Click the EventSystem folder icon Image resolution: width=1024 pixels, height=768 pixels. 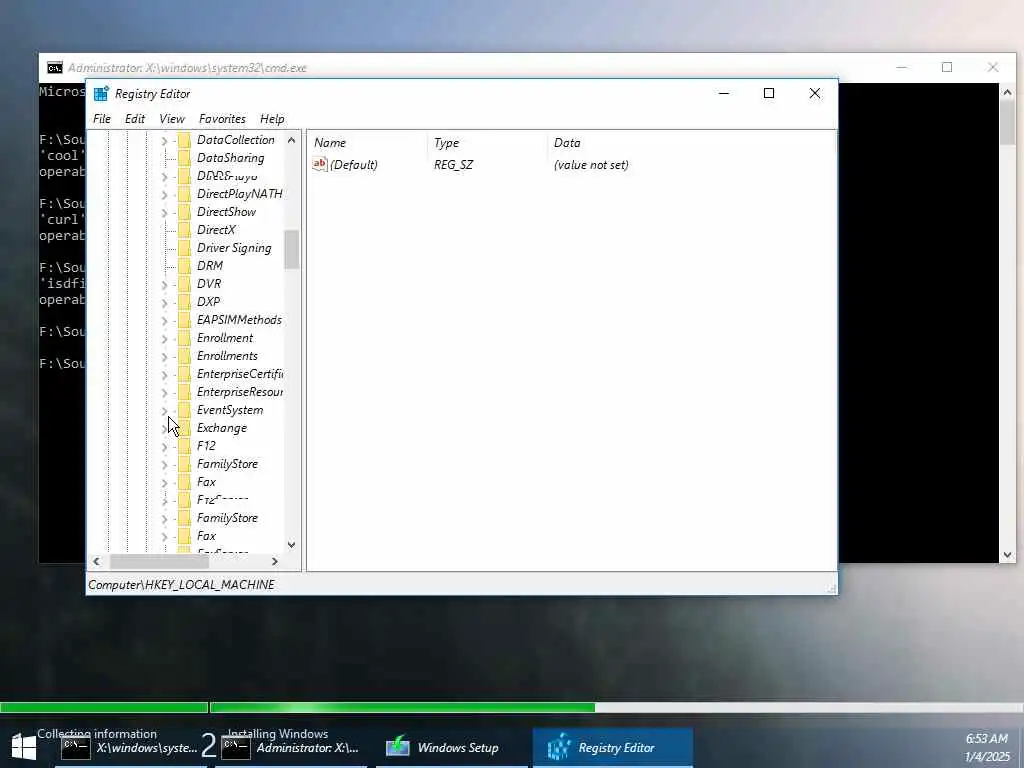184,410
